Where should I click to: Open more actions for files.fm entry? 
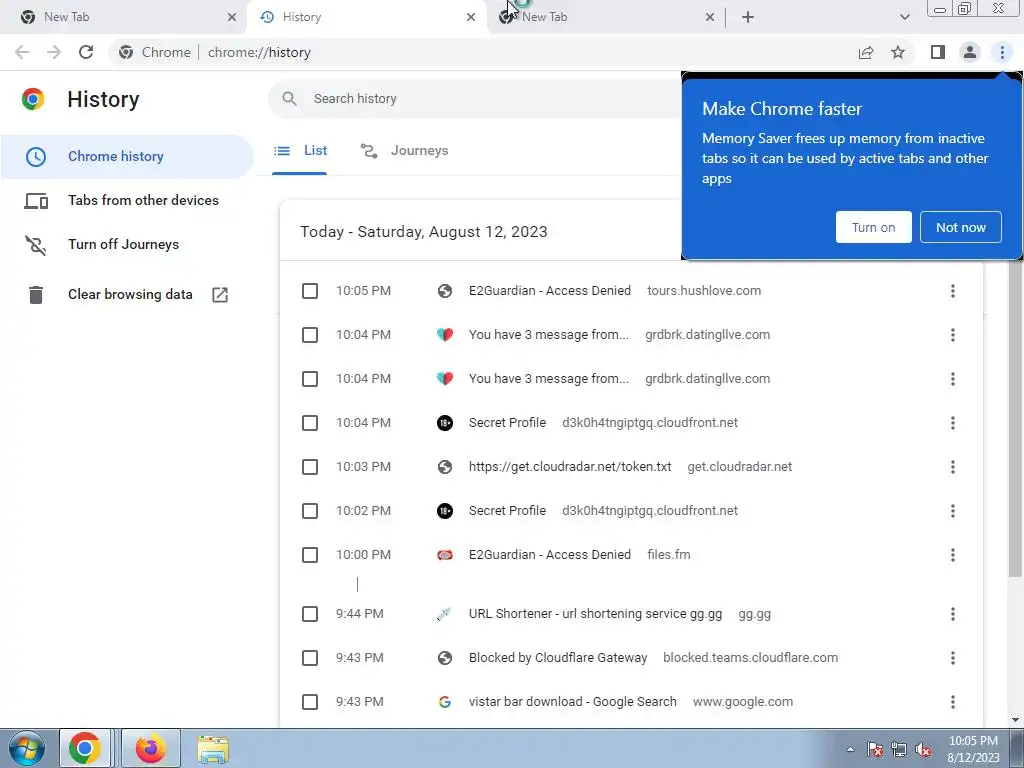point(953,555)
